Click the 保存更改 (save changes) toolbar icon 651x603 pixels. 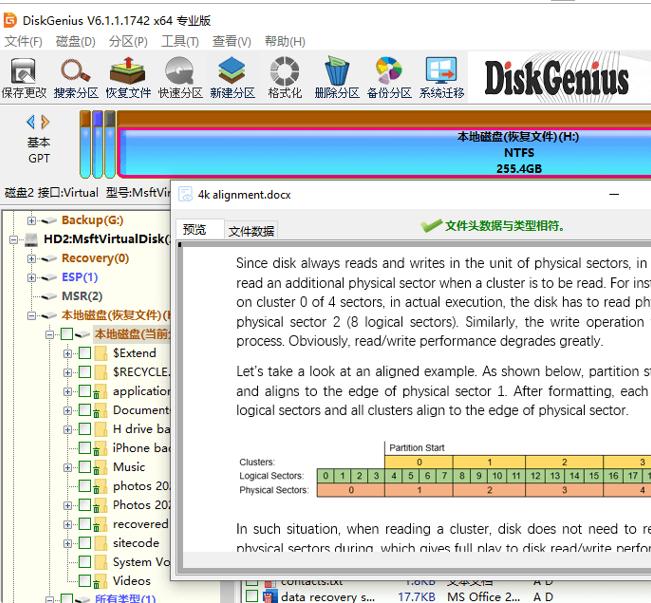click(x=23, y=78)
